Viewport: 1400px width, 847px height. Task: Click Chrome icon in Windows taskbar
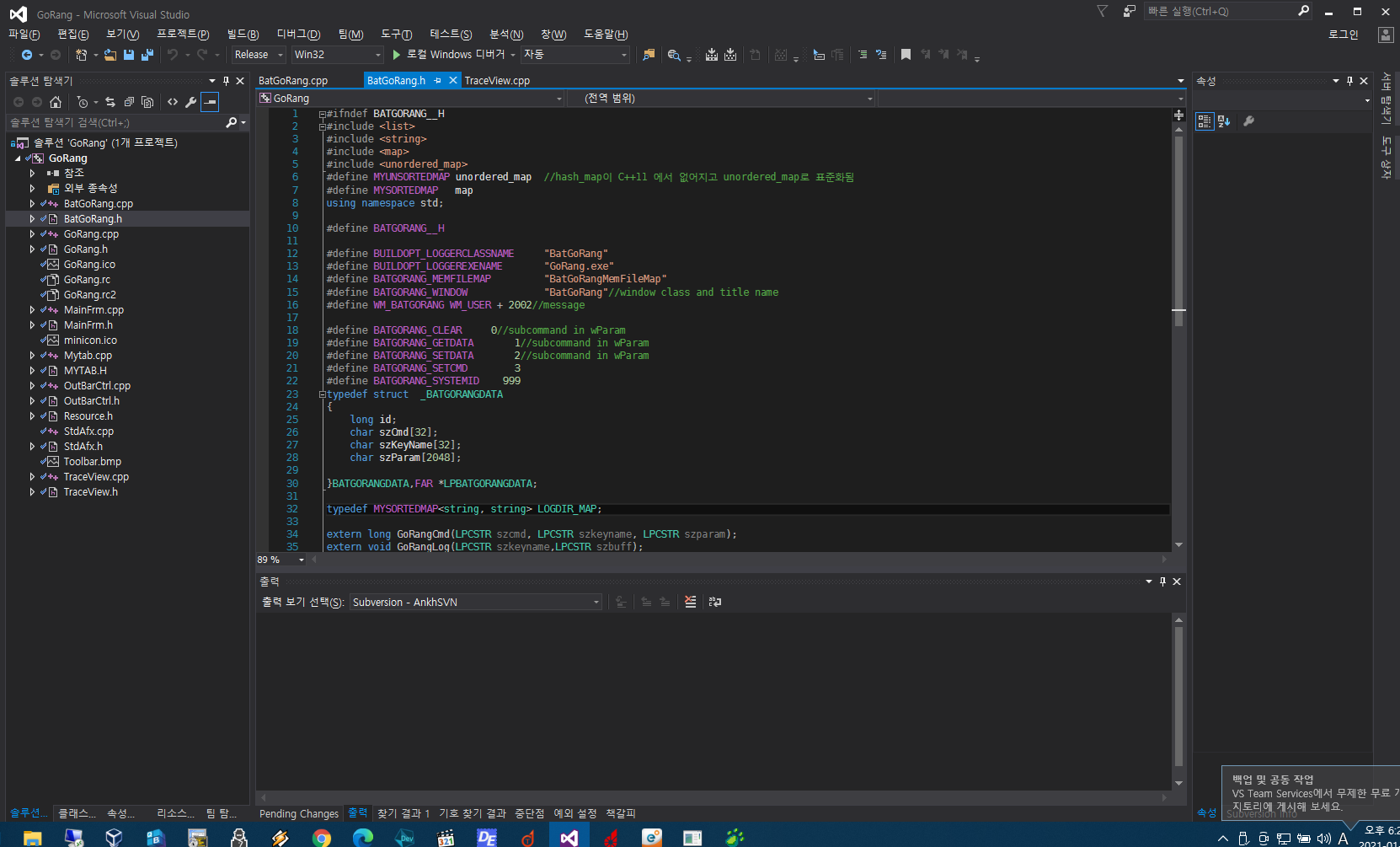(x=322, y=838)
